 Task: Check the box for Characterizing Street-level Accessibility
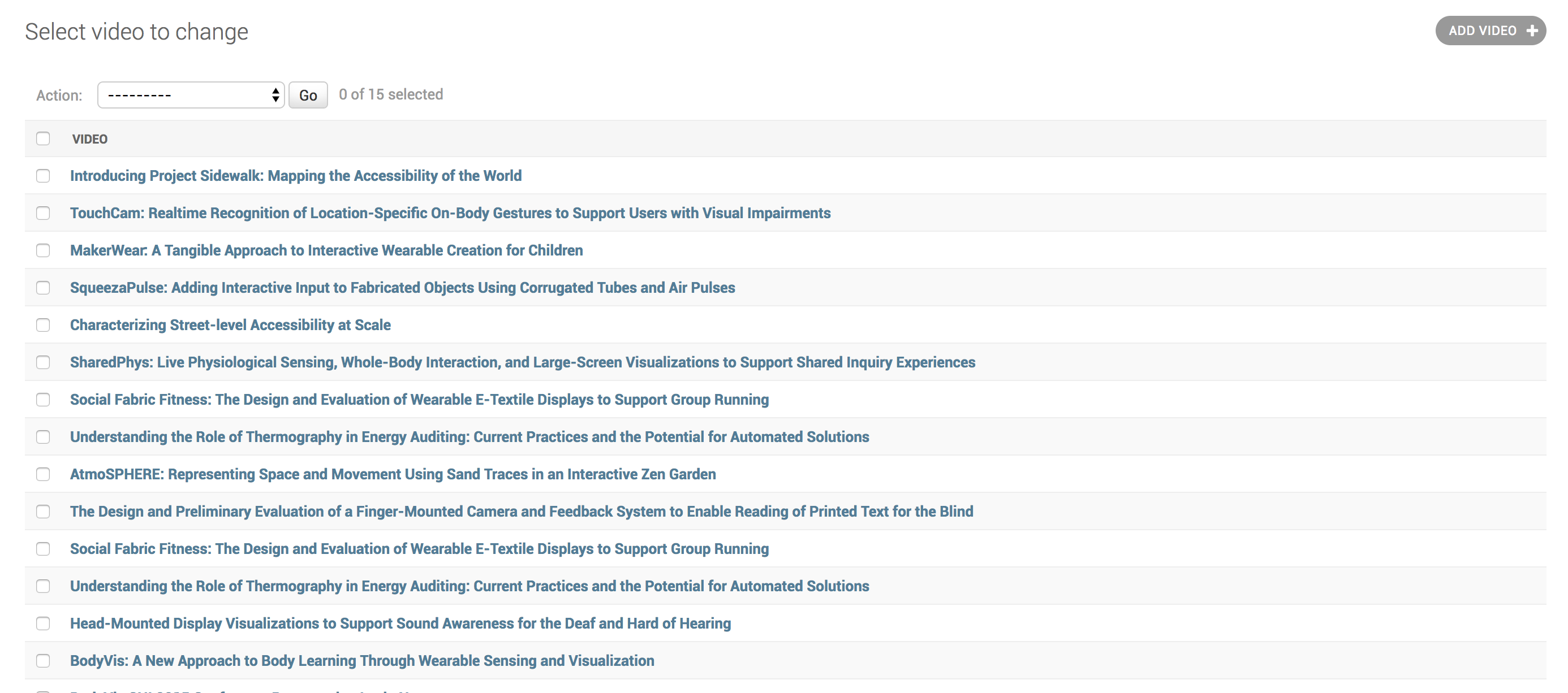pyautogui.click(x=42, y=325)
